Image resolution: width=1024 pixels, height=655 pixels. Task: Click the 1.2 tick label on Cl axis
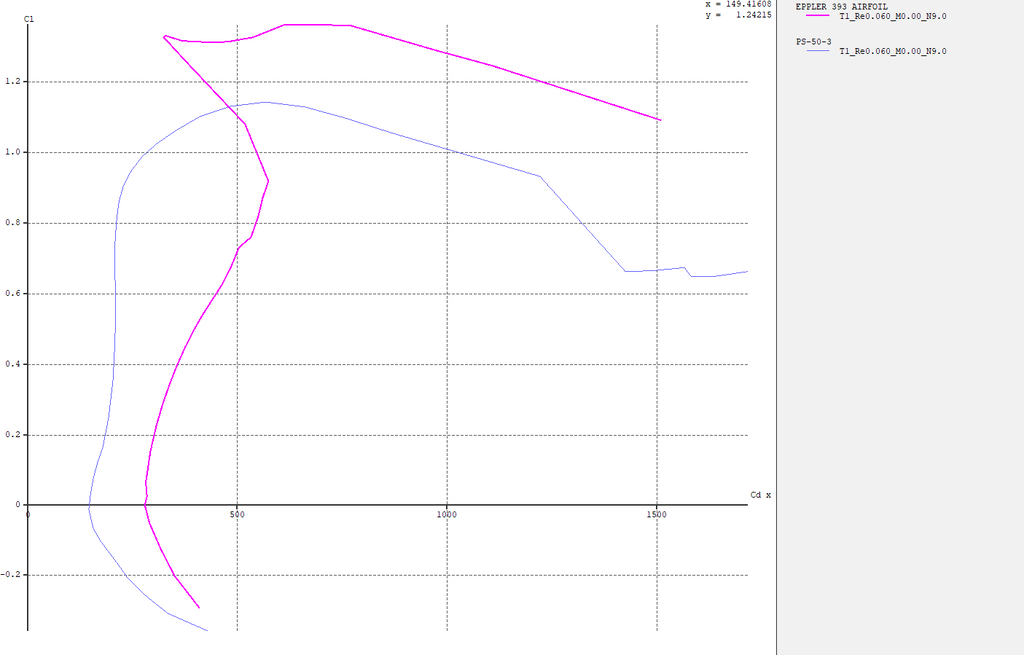tap(13, 82)
